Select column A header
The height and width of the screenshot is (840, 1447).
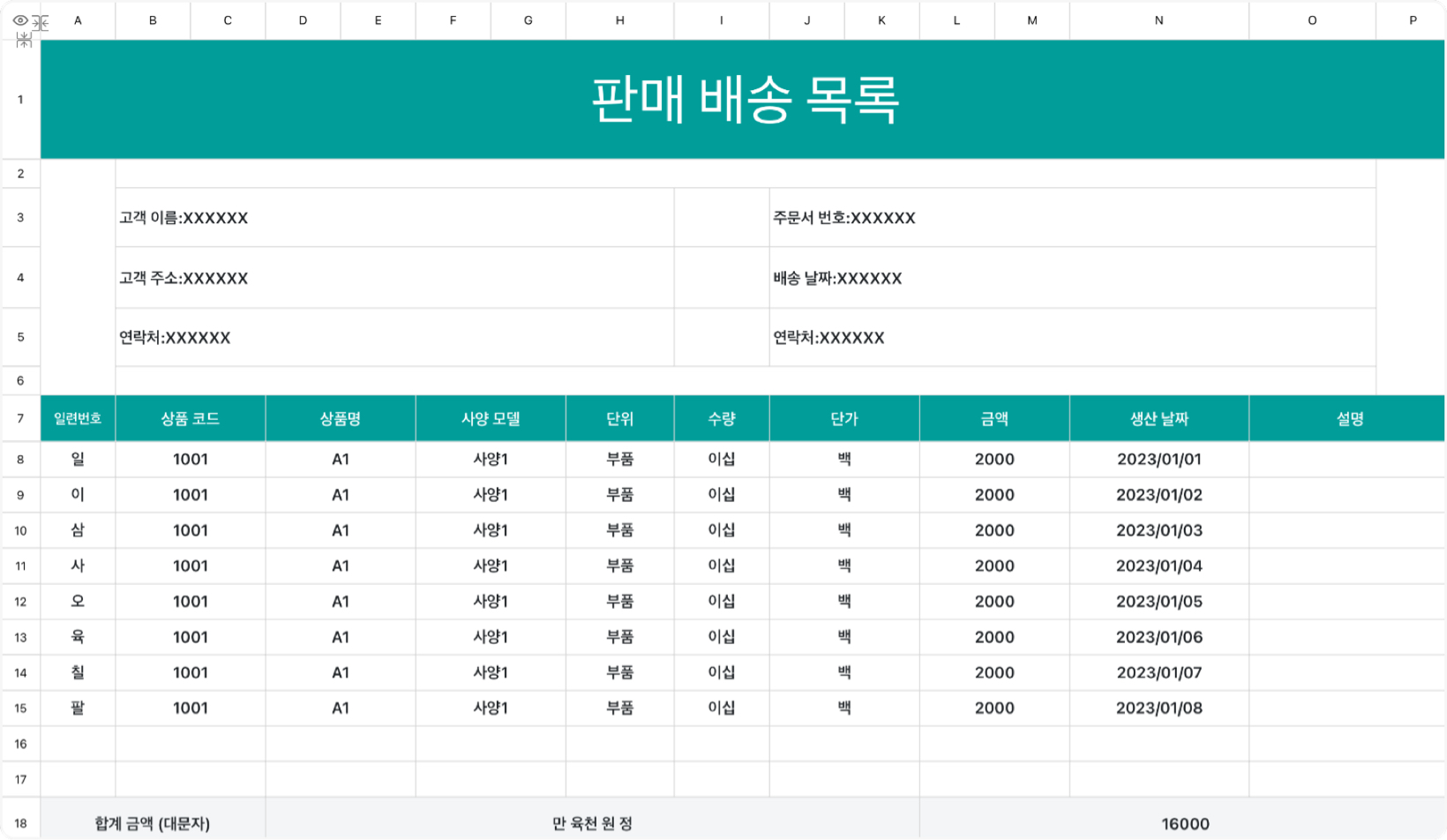point(78,20)
